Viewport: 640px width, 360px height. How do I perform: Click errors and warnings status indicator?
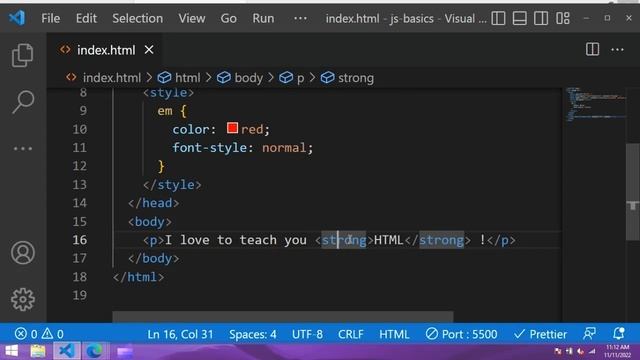(39, 334)
